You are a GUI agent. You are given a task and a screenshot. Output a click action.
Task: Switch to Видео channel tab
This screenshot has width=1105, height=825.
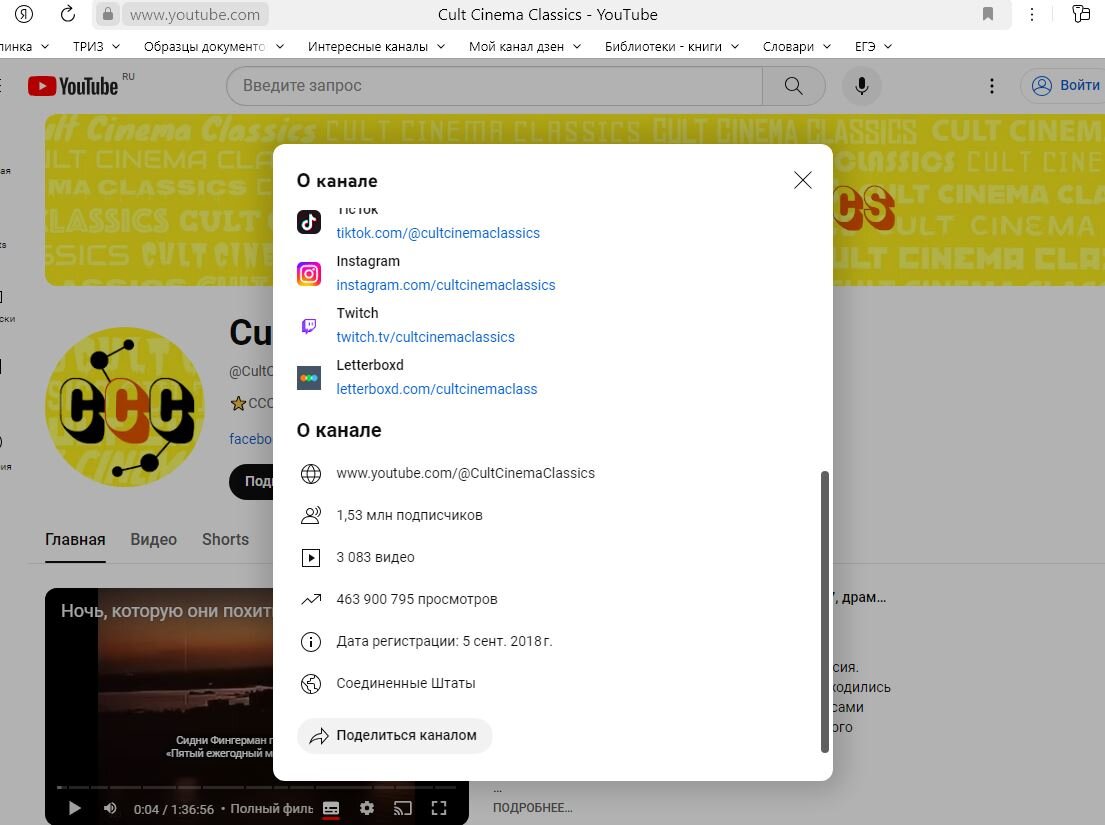tap(154, 540)
